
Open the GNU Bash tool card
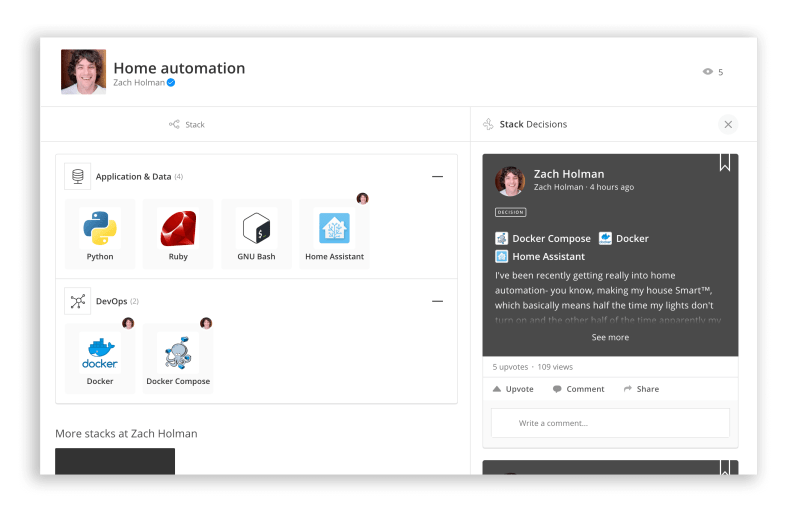pos(256,234)
